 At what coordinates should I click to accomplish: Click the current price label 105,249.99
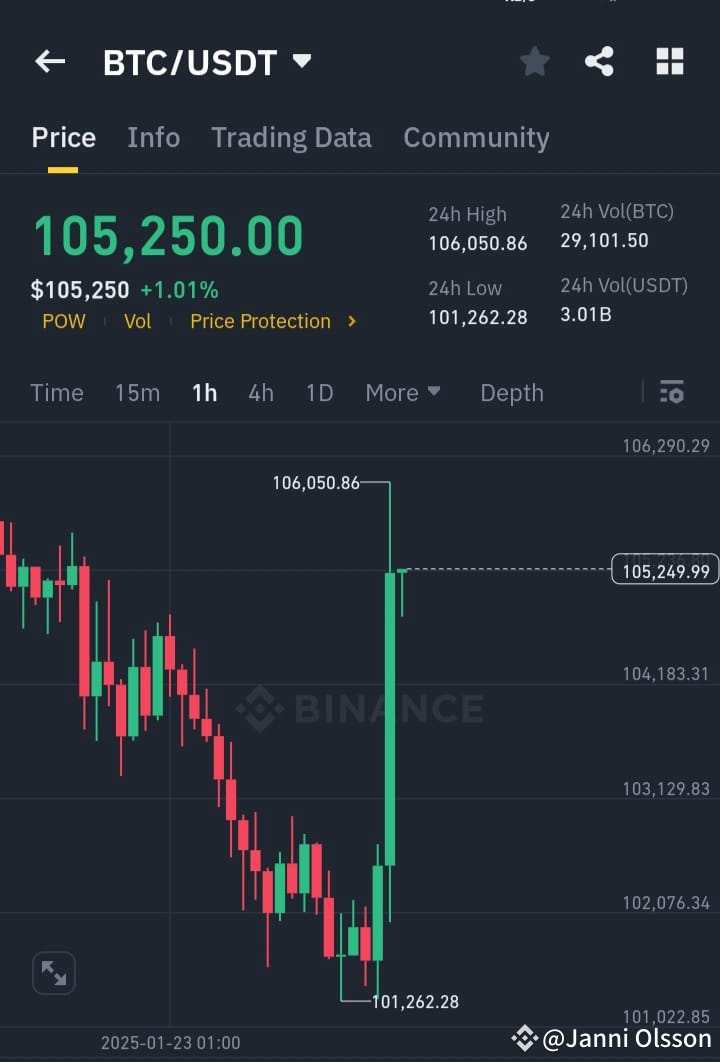(x=664, y=569)
